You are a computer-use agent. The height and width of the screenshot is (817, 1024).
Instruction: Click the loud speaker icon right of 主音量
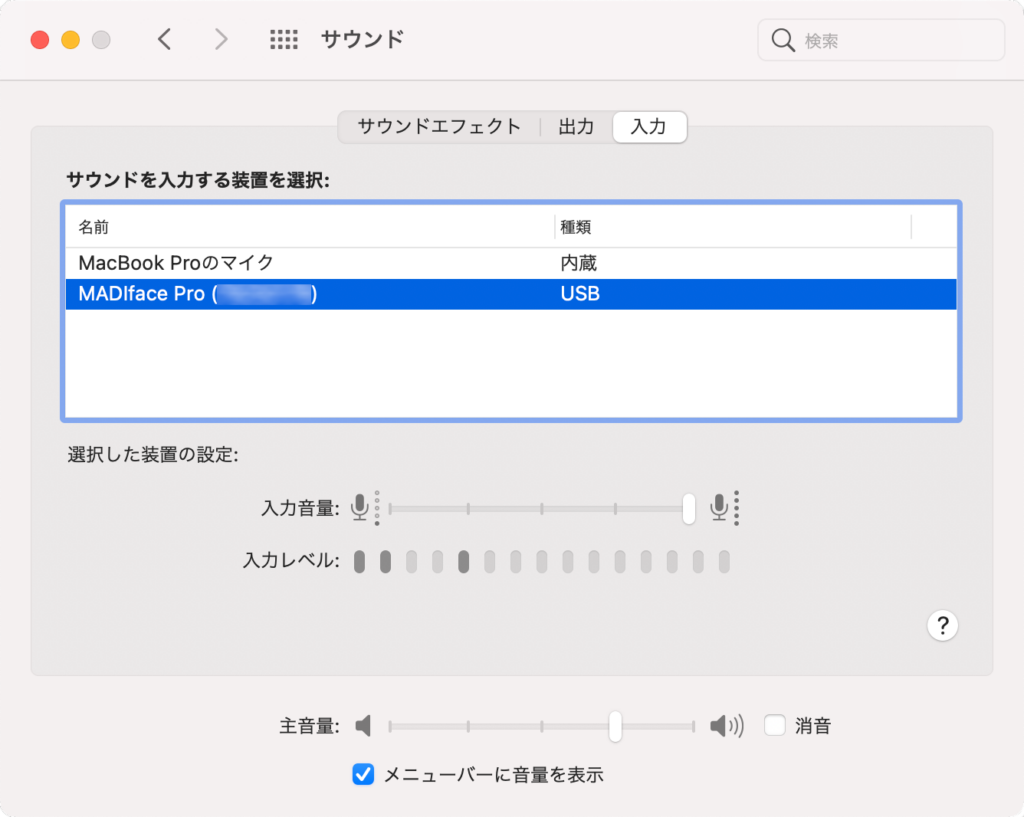click(724, 726)
